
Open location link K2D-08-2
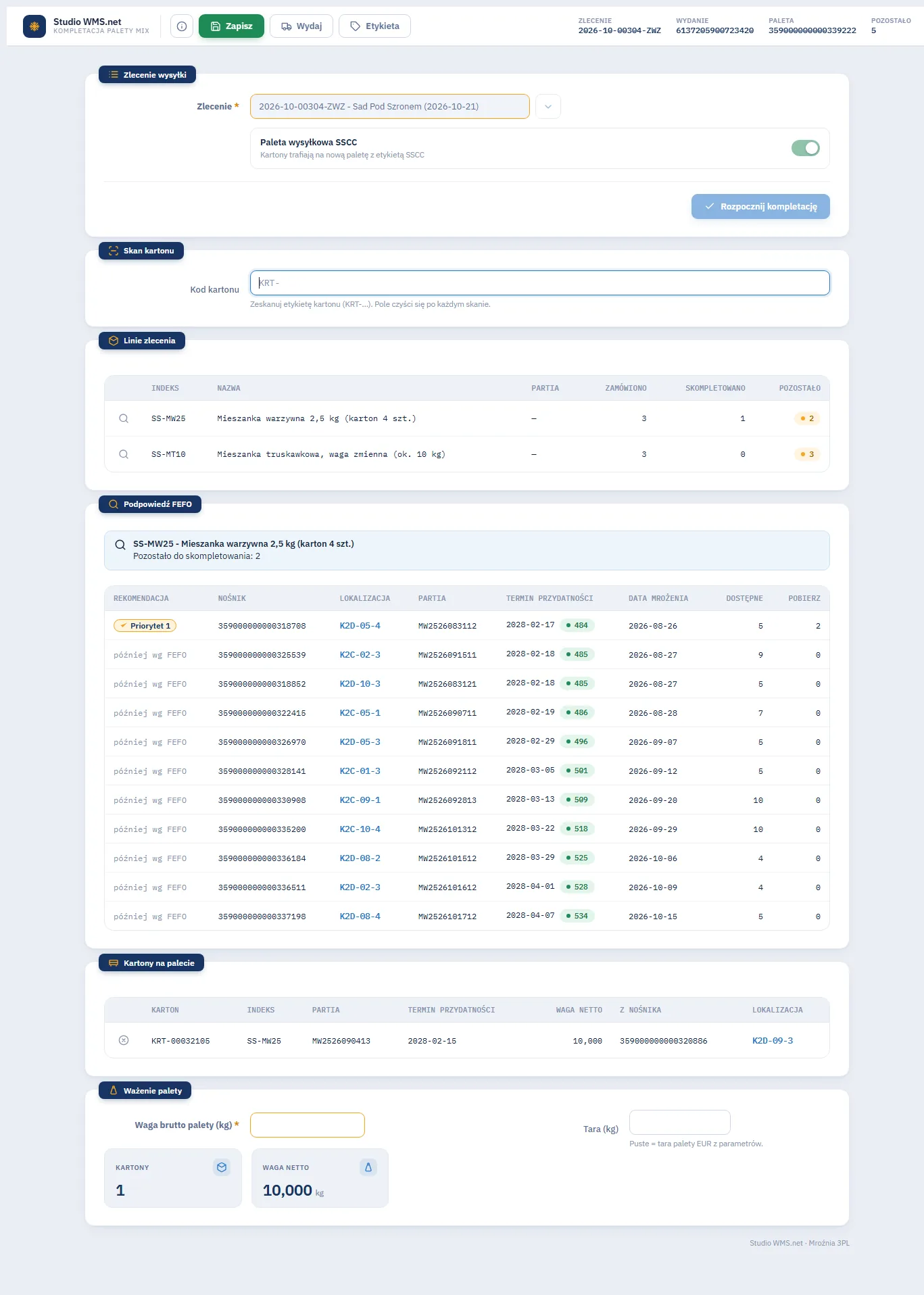(x=360, y=858)
